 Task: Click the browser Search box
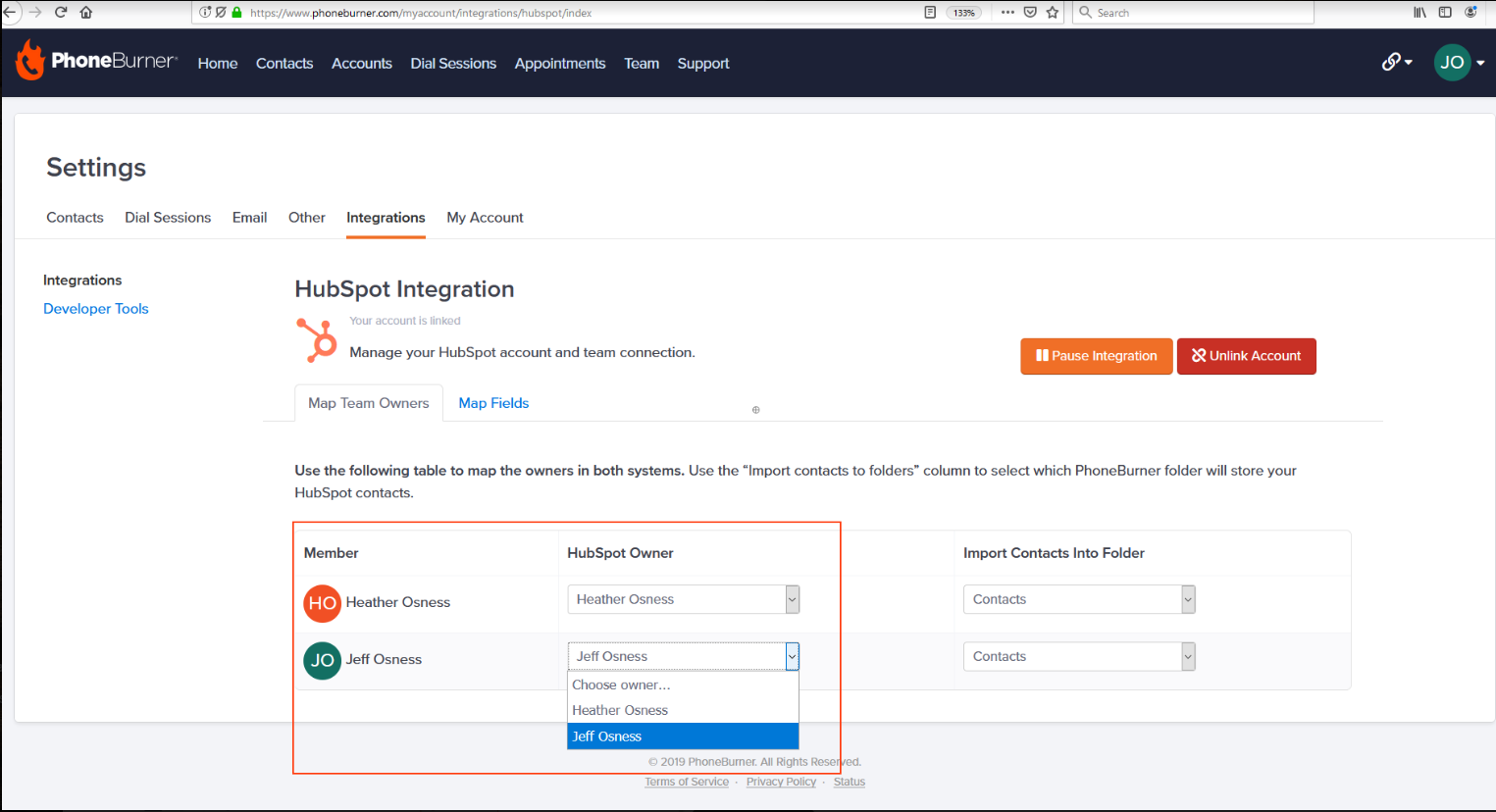1194,13
